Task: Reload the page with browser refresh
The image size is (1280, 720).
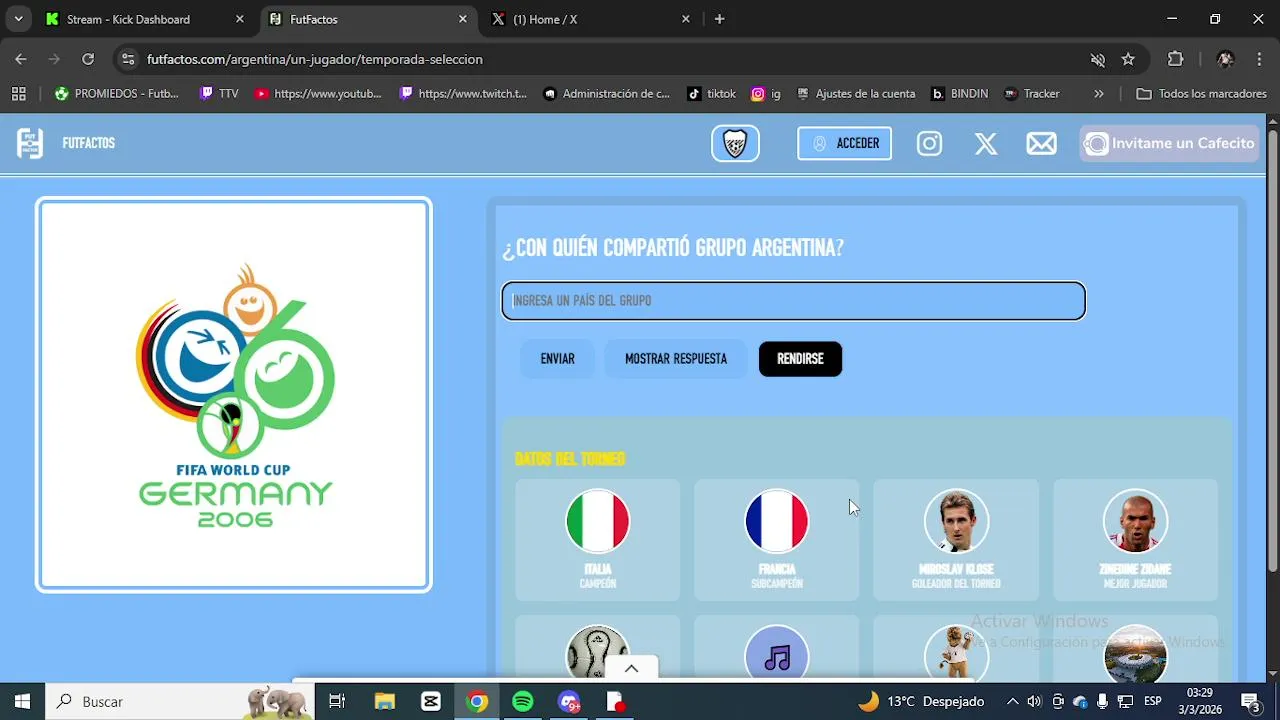Action: point(88,59)
